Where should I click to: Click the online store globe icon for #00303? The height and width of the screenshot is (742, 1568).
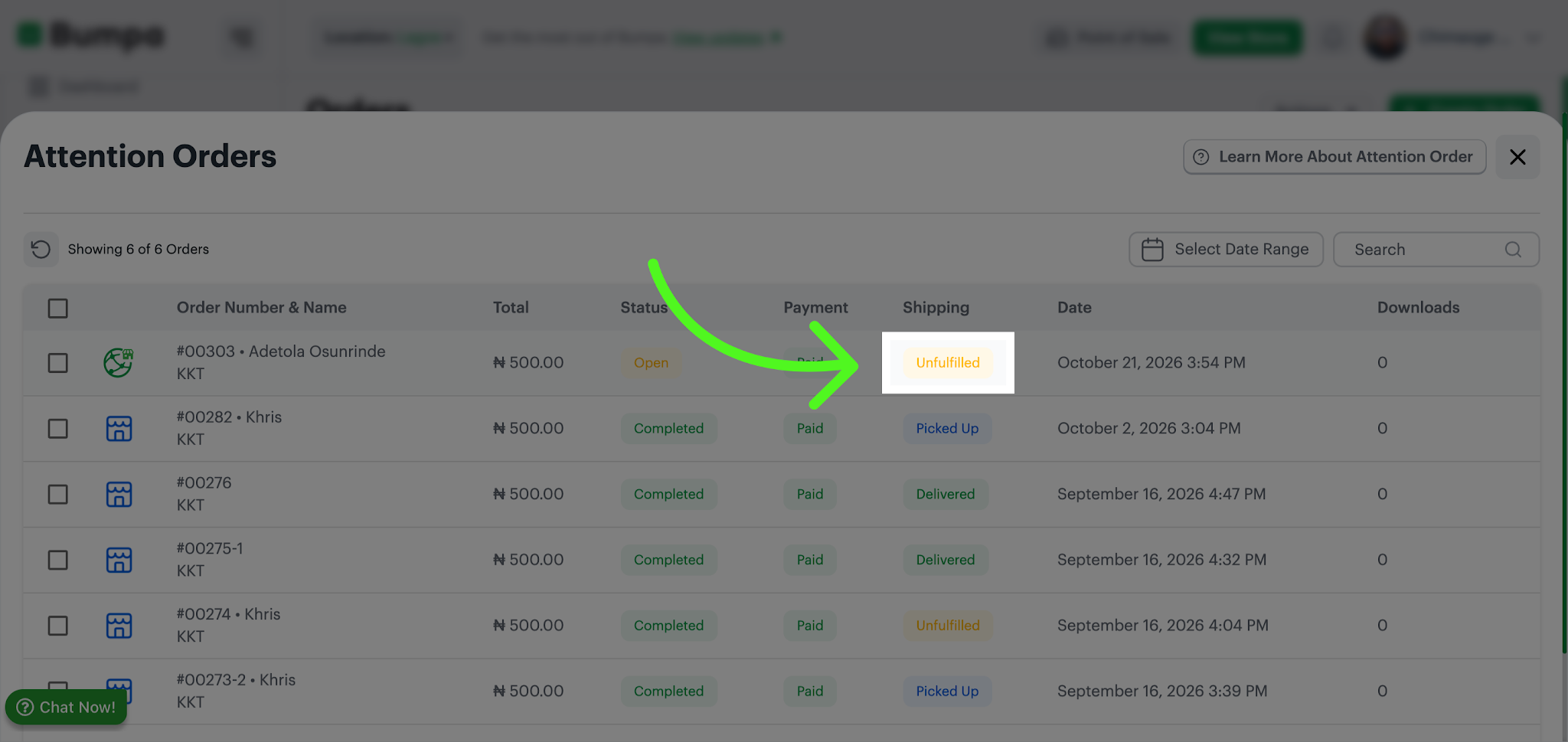pyautogui.click(x=119, y=362)
